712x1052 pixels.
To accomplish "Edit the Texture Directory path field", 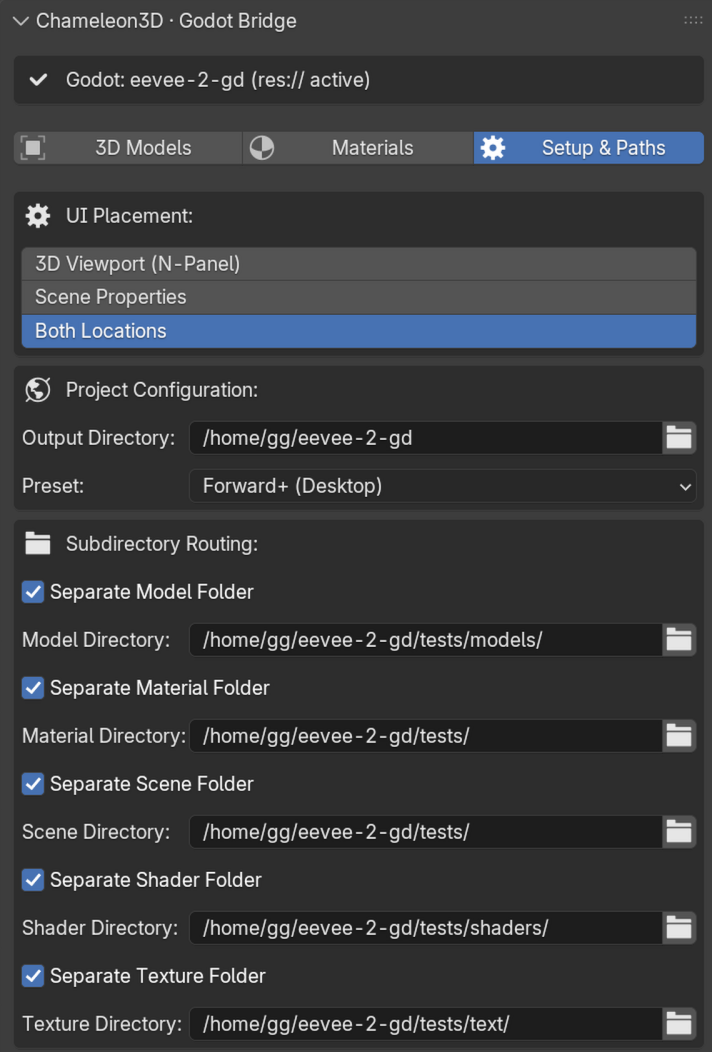I will tap(426, 1024).
